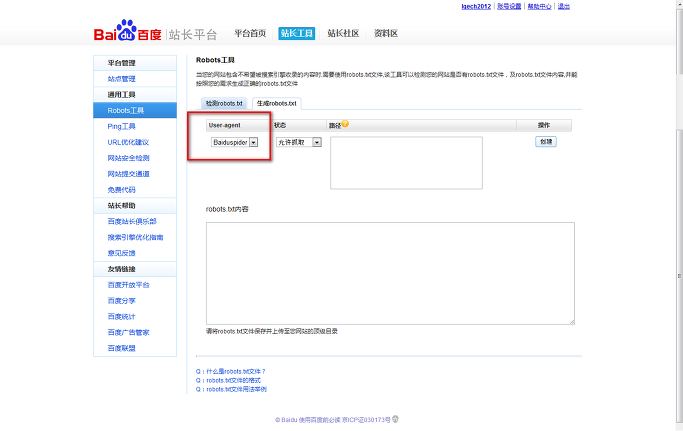Click the 退出 logout link

564,6
